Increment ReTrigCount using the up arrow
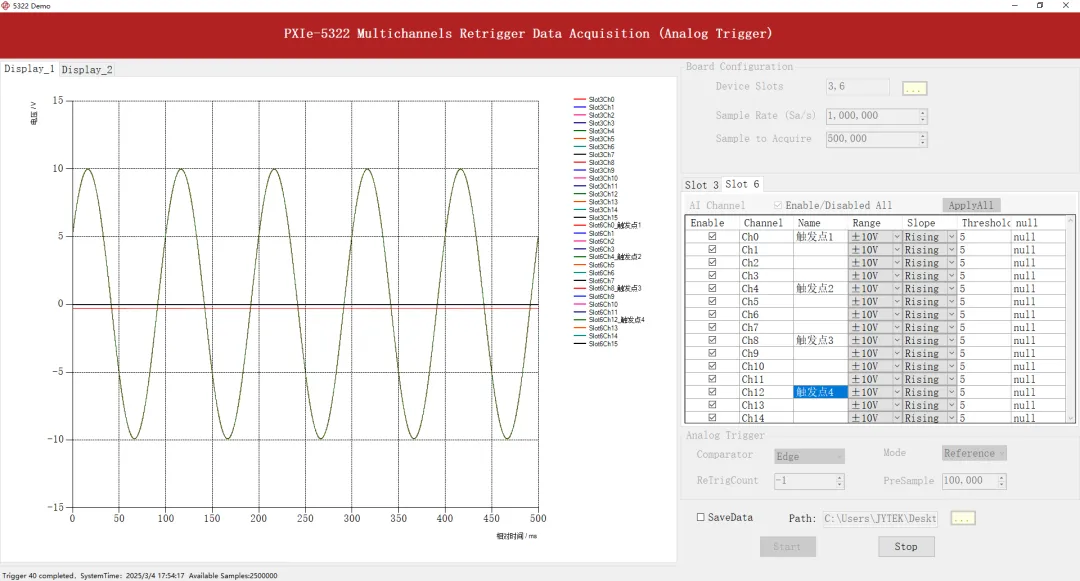The width and height of the screenshot is (1080, 581). click(x=839, y=477)
